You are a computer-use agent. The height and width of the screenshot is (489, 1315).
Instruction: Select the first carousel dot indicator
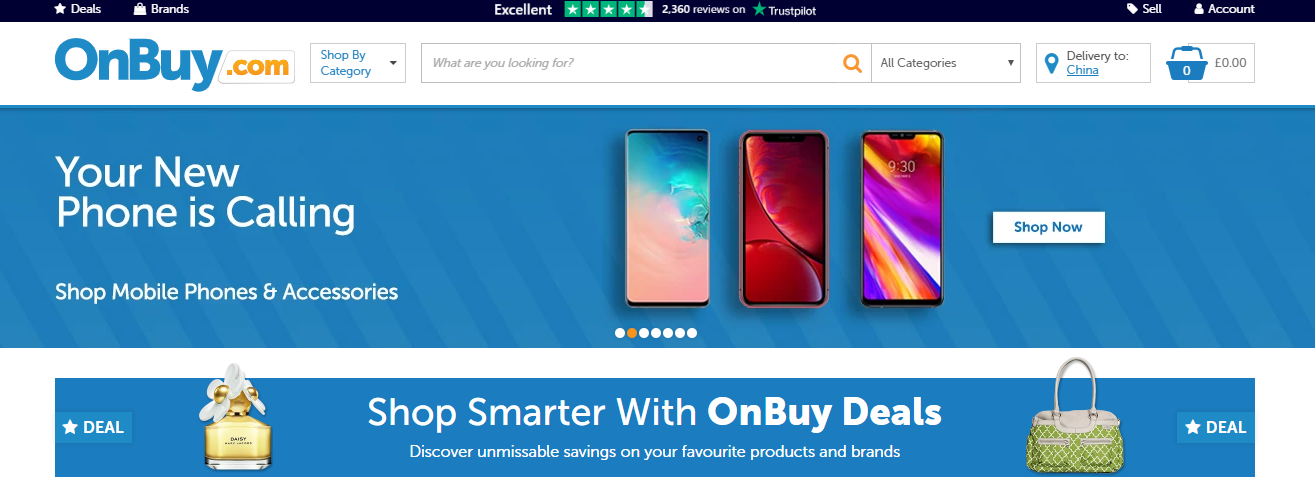620,333
